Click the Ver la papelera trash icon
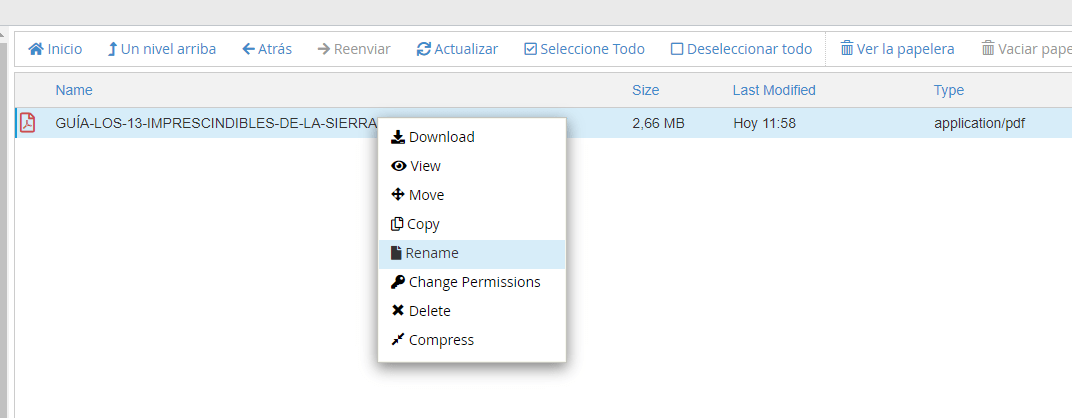The width and height of the screenshot is (1072, 418). 847,49
